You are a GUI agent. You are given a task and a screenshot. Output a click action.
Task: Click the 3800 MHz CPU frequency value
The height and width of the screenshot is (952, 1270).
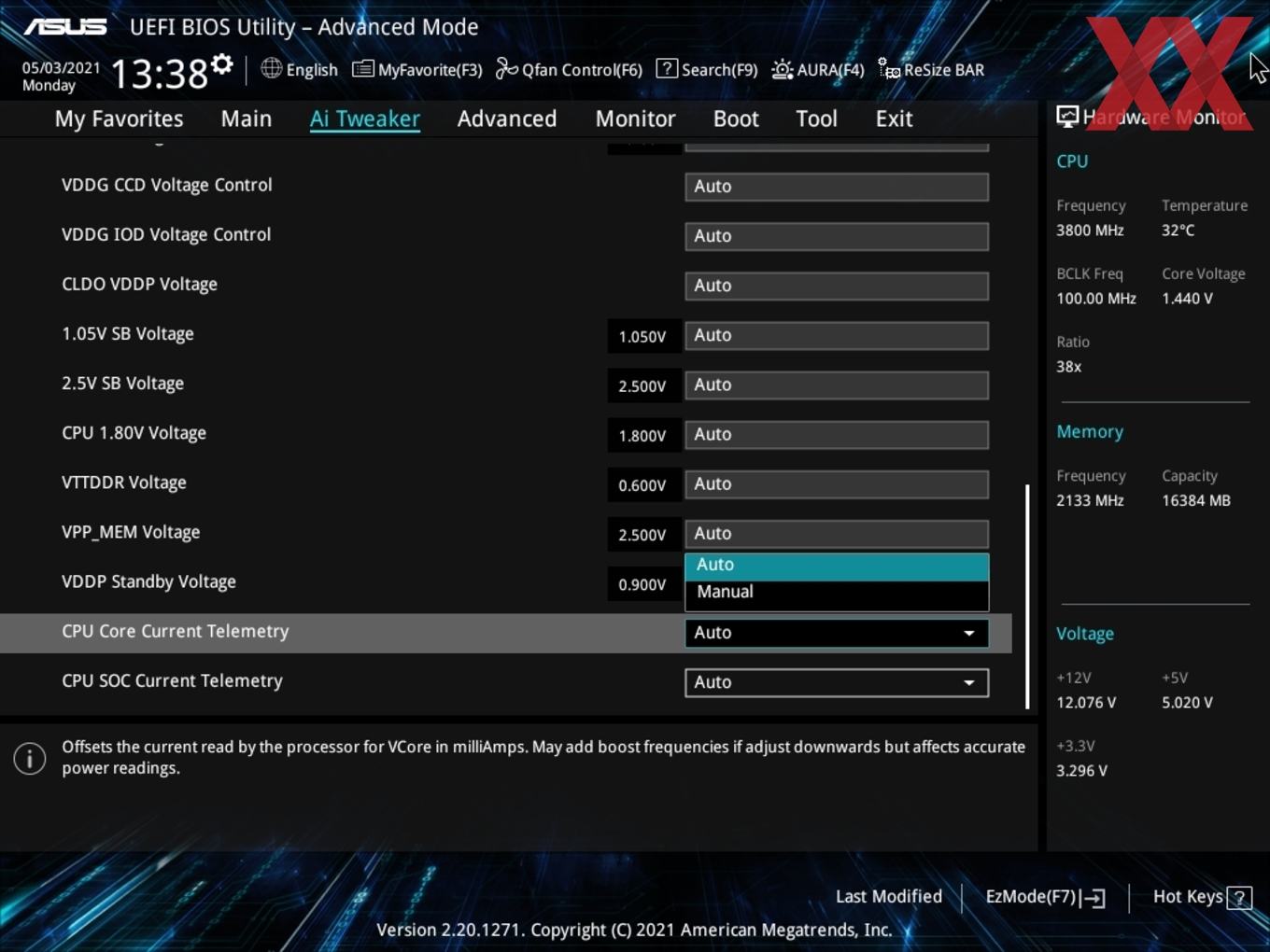click(1090, 231)
